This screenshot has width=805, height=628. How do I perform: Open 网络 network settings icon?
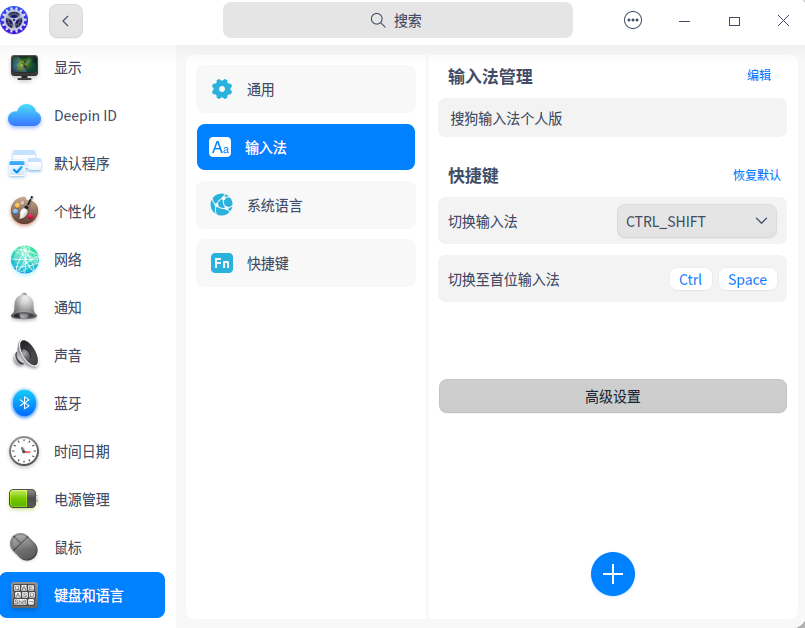pos(24,260)
